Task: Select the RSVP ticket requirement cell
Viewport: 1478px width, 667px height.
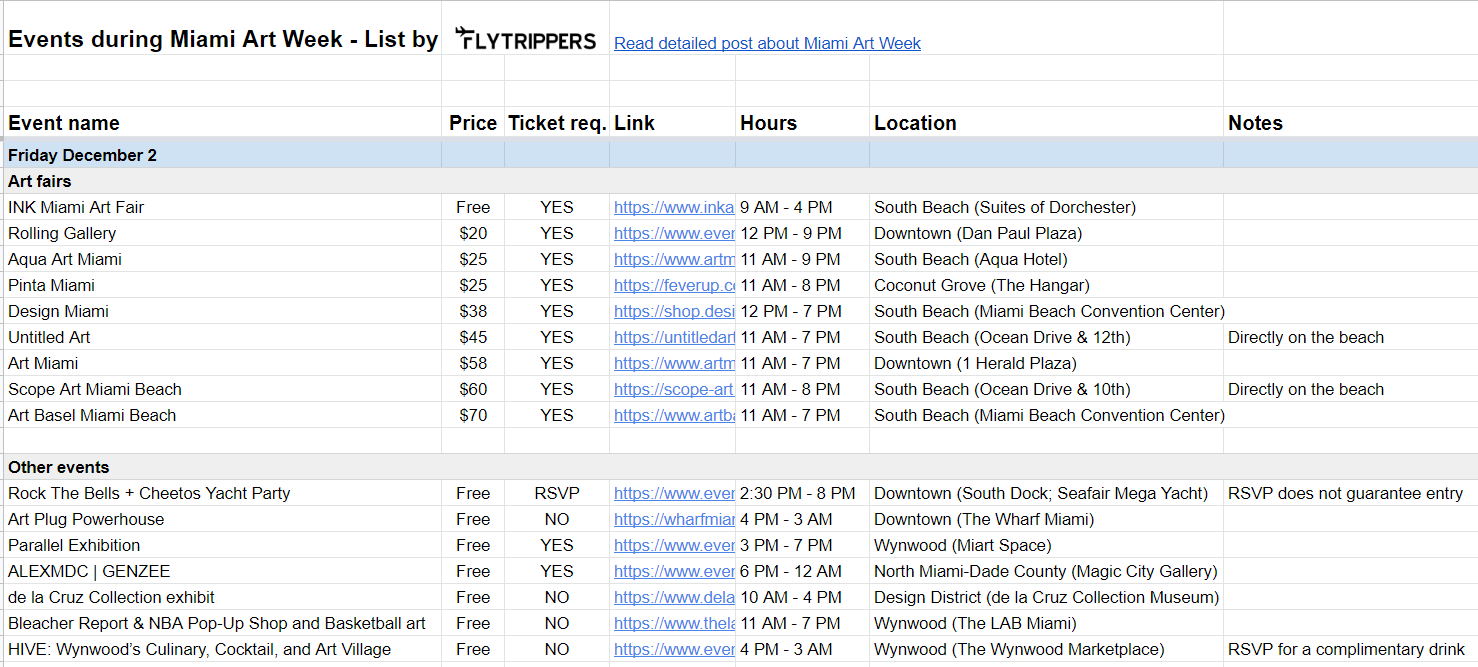Action: [x=557, y=493]
